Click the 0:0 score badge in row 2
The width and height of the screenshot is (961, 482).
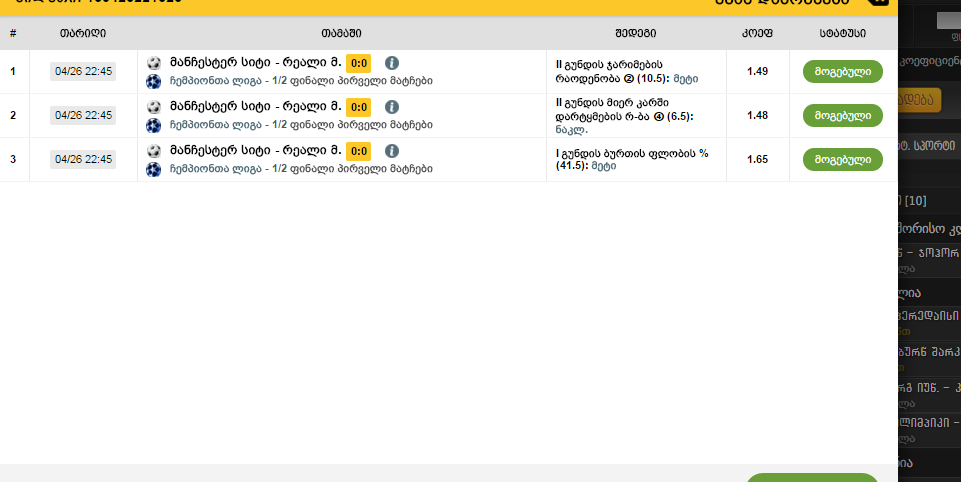point(359,107)
